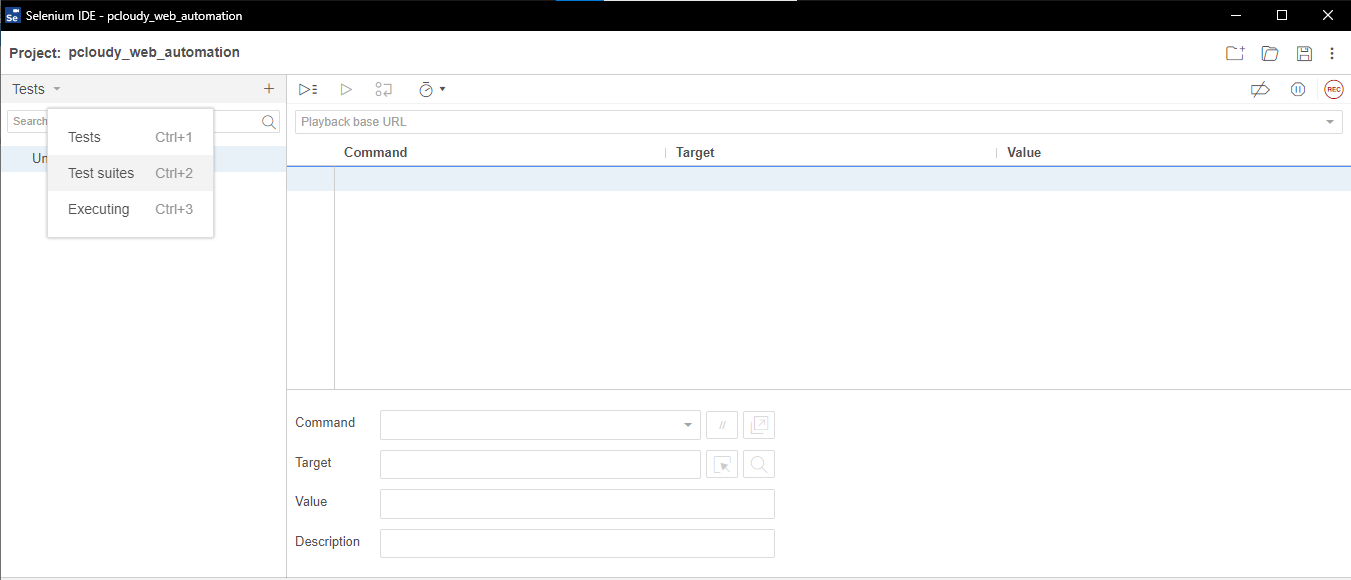Open an existing project folder icon

(x=1270, y=53)
